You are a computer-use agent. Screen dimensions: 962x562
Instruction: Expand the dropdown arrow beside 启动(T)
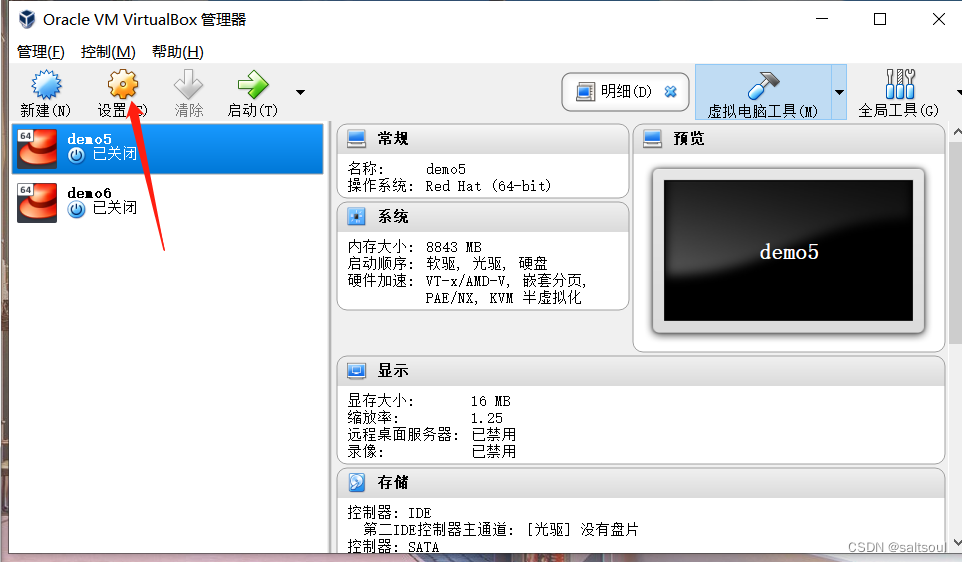[x=300, y=93]
